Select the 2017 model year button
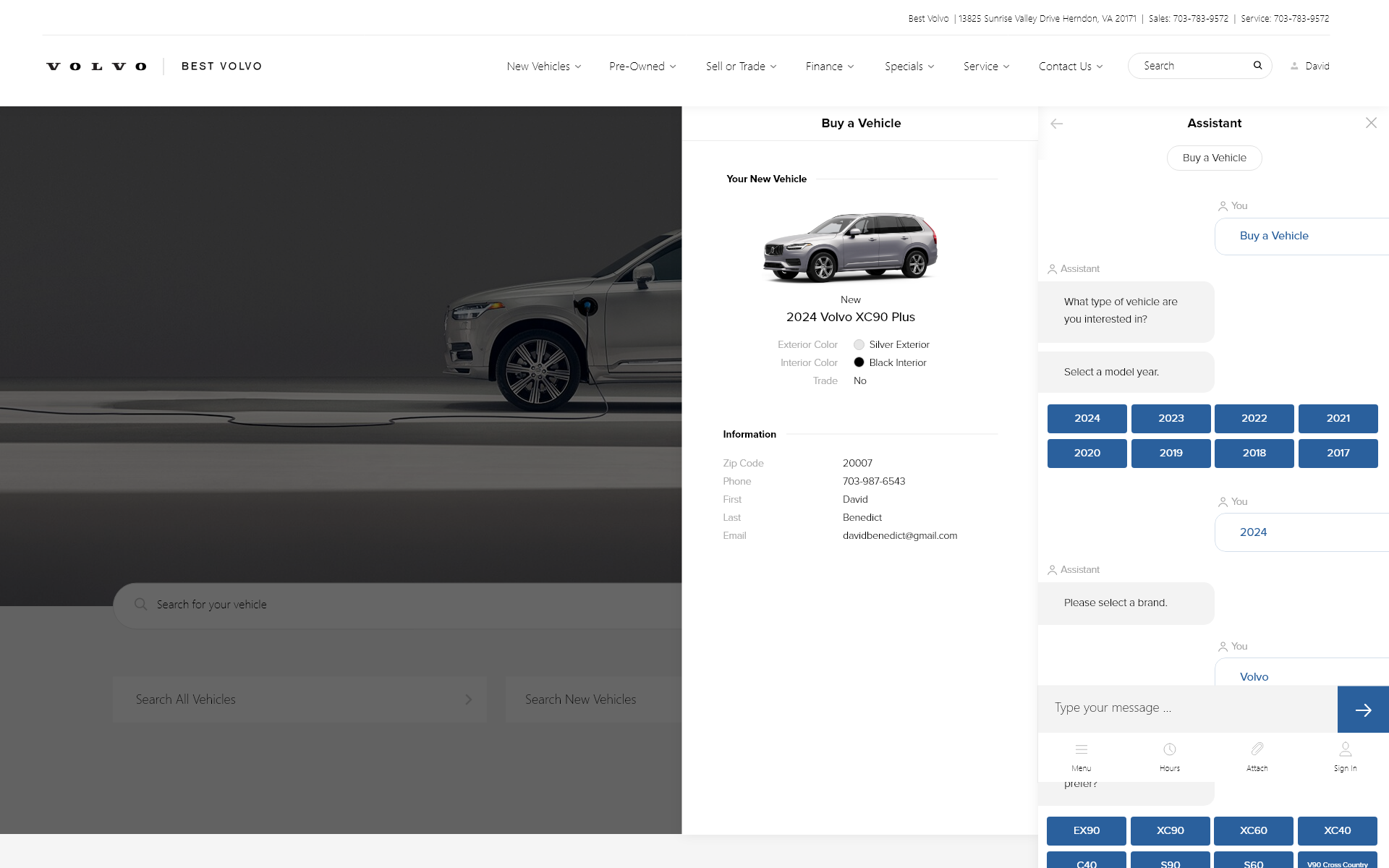The height and width of the screenshot is (868, 1389). (1338, 454)
